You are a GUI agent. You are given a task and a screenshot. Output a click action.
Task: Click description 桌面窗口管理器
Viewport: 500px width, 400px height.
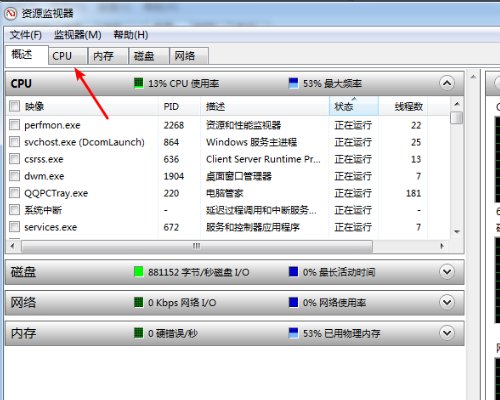pyautogui.click(x=239, y=176)
